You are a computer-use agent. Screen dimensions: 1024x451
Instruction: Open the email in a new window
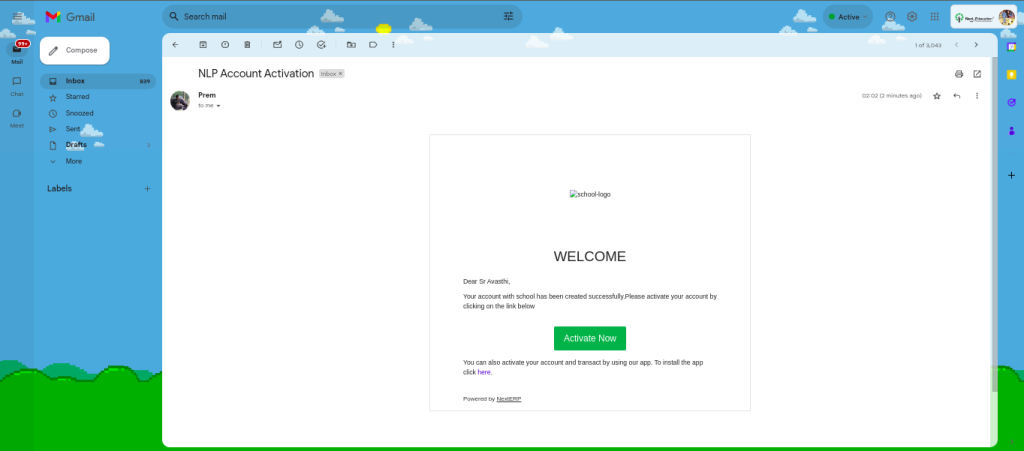[977, 74]
